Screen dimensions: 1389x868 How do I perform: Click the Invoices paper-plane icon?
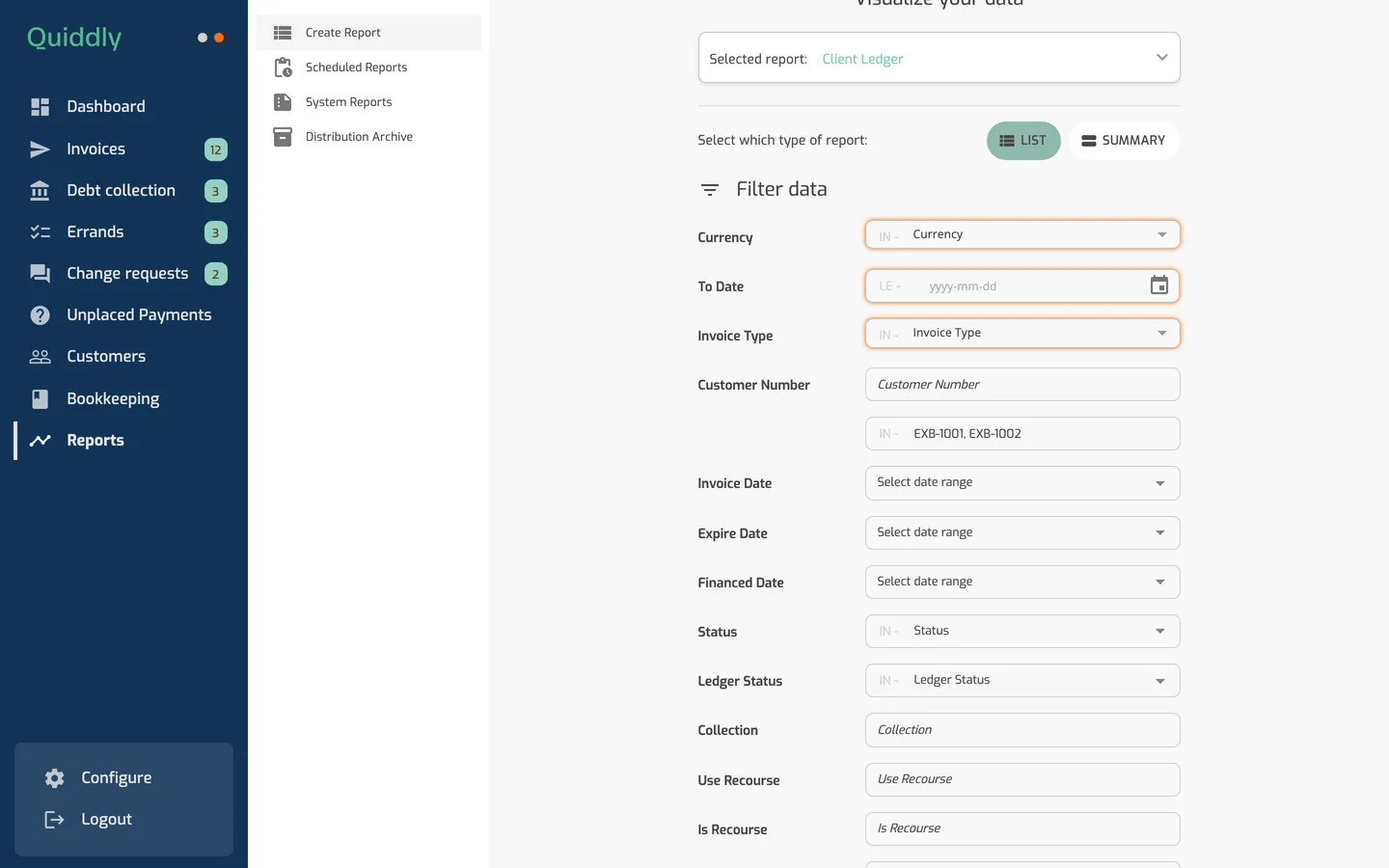pos(40,149)
